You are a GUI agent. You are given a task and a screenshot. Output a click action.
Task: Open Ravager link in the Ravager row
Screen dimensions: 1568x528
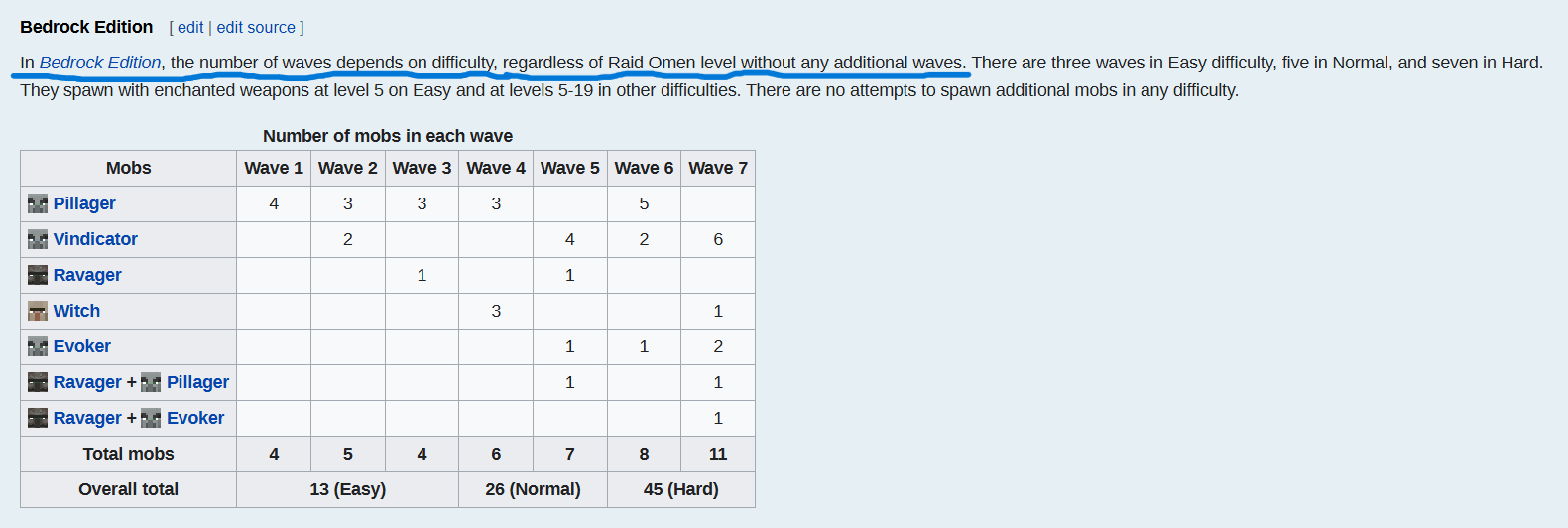(x=87, y=275)
